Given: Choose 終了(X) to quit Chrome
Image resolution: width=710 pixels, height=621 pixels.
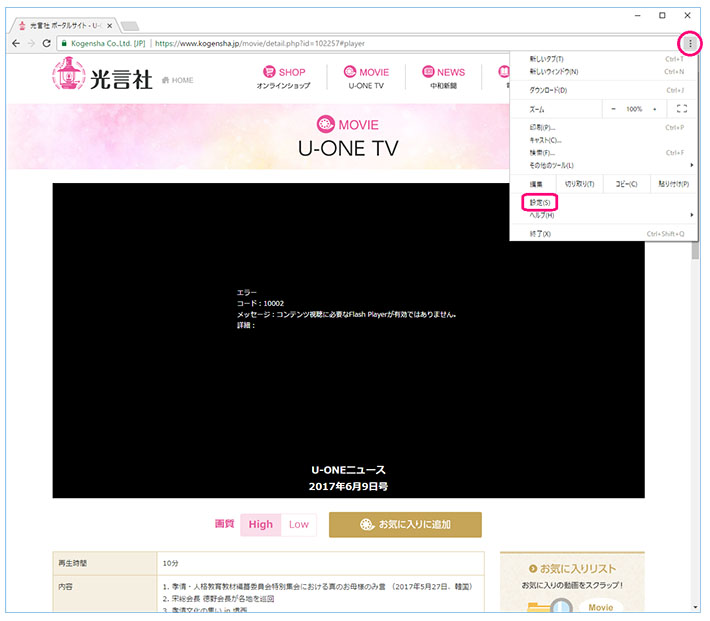Looking at the screenshot, I should (604, 234).
